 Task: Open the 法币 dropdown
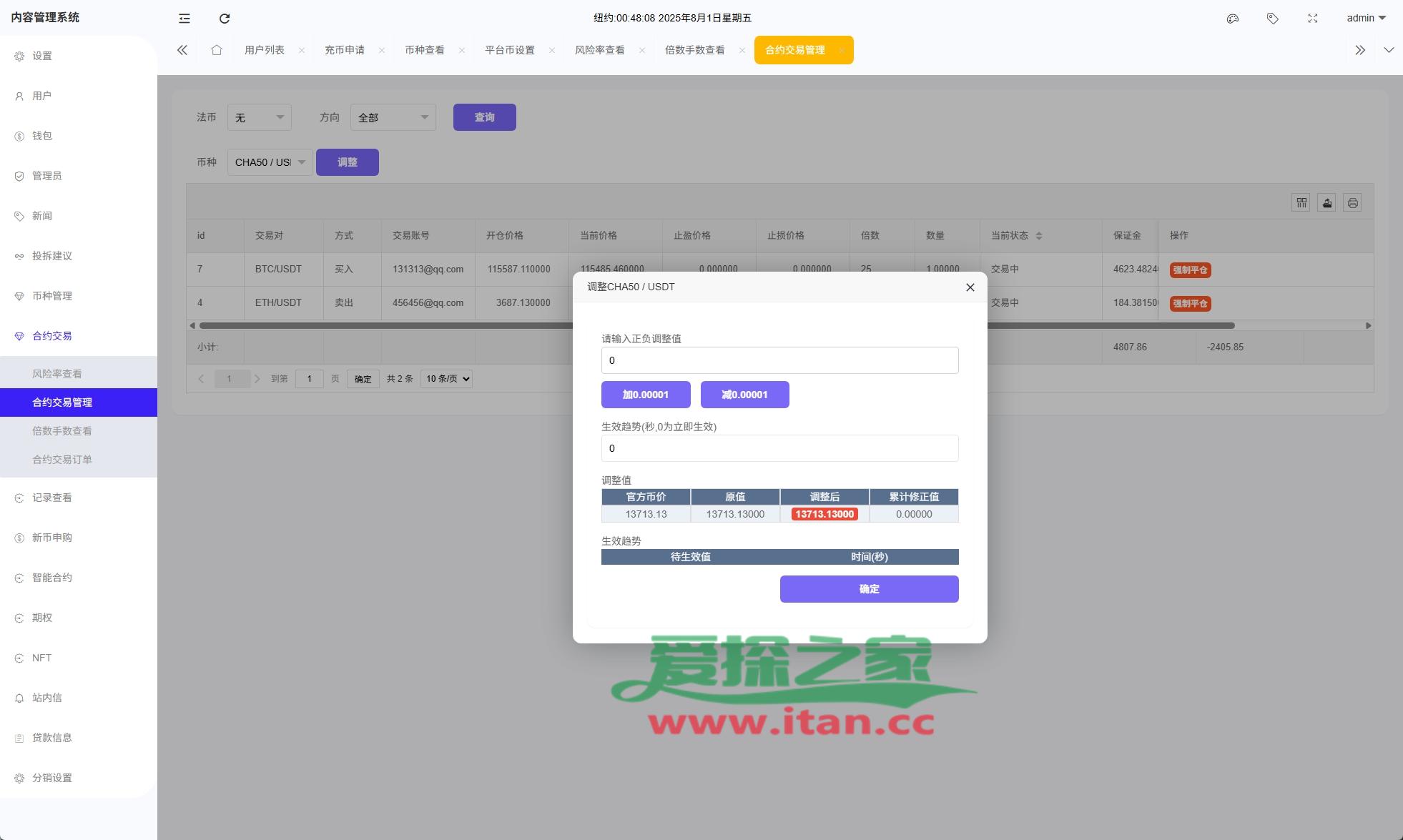(259, 117)
